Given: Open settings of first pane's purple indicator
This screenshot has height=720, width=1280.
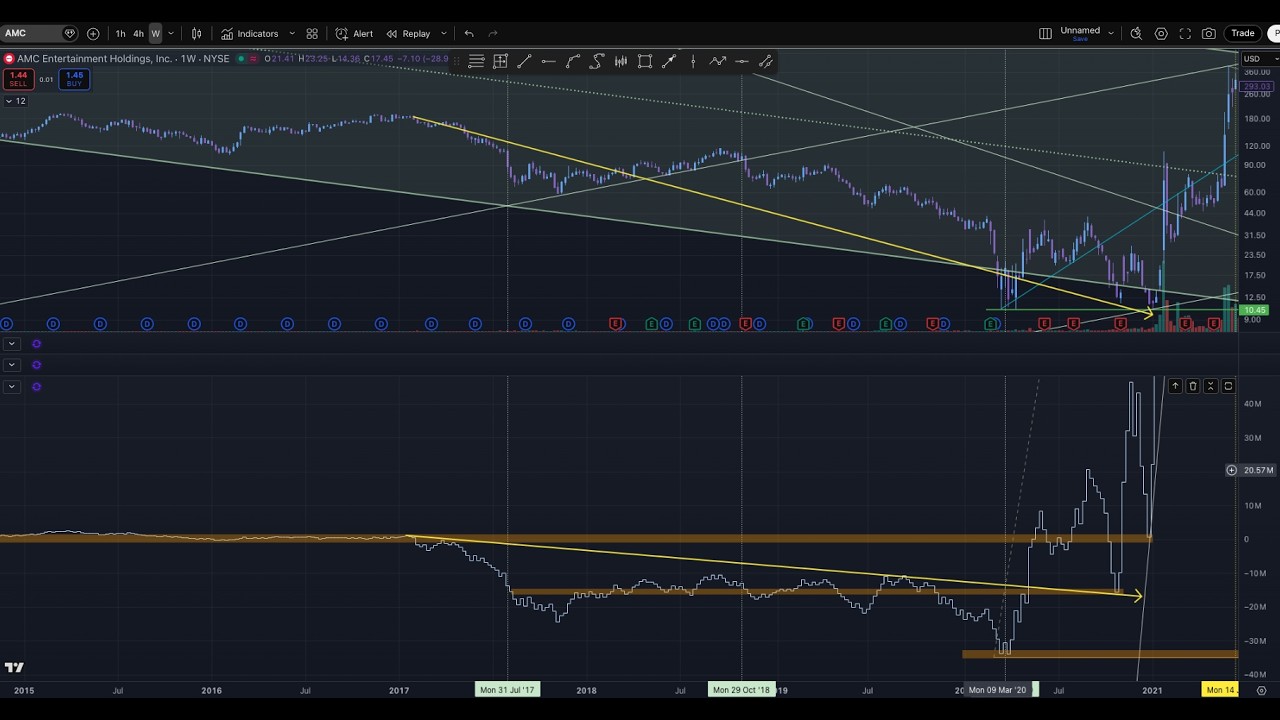Looking at the screenshot, I should [x=36, y=344].
